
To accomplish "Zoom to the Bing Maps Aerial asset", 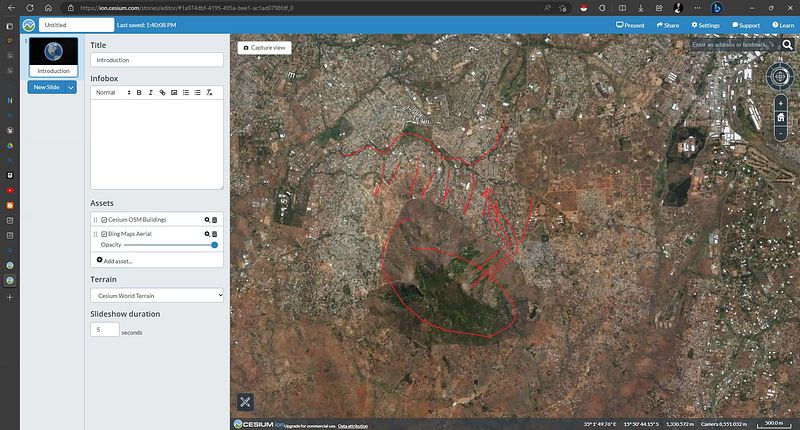I will coord(207,233).
